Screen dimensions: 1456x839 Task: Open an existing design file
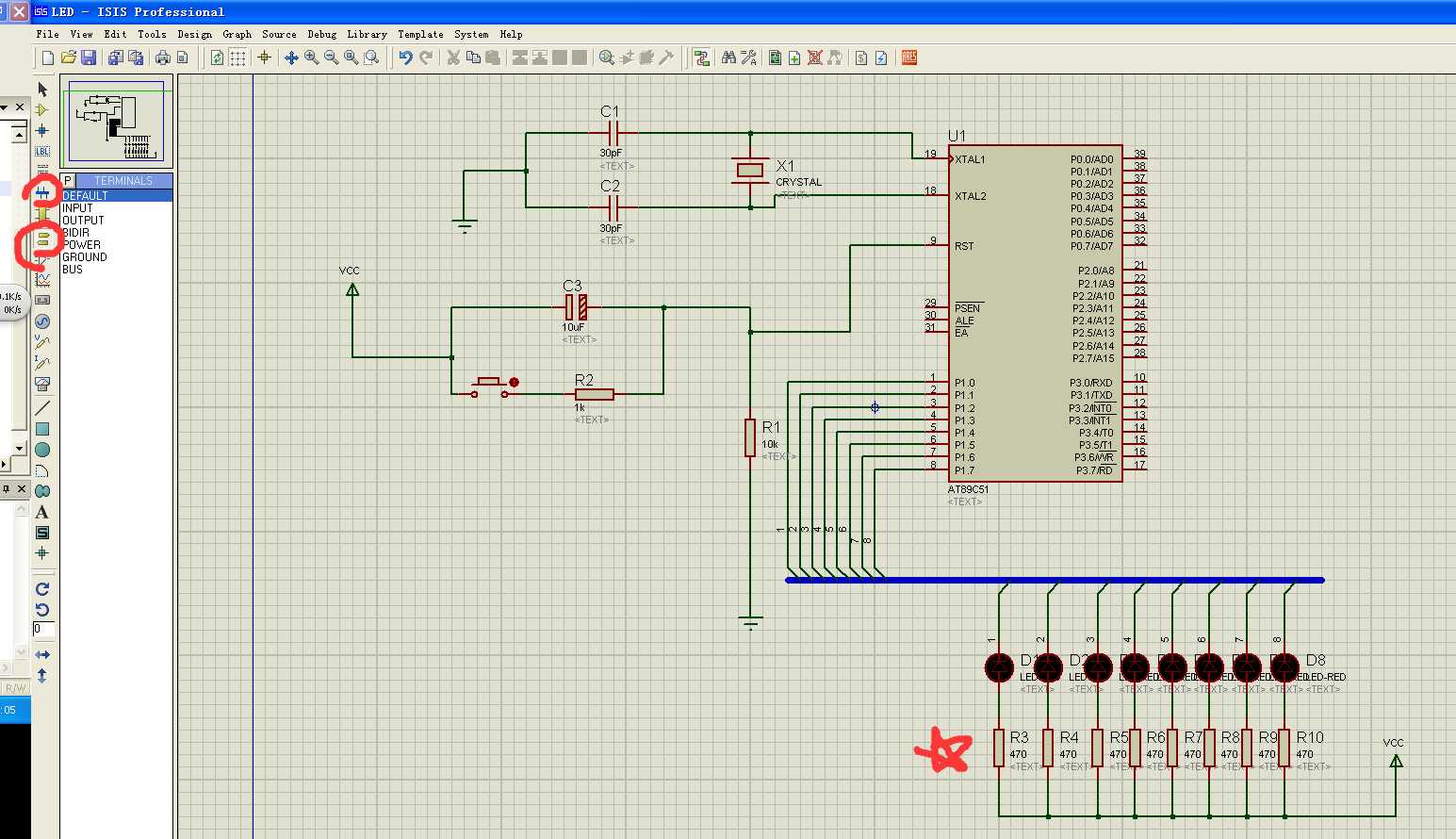point(69,58)
